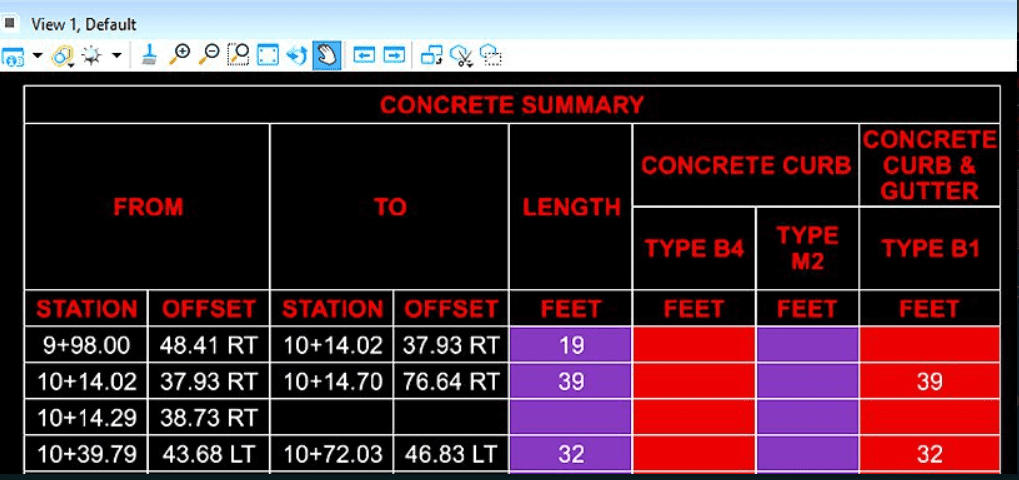Screen dimensions: 1019x480
Task: Click the 10+14.70 station cell
Action: 333,381
